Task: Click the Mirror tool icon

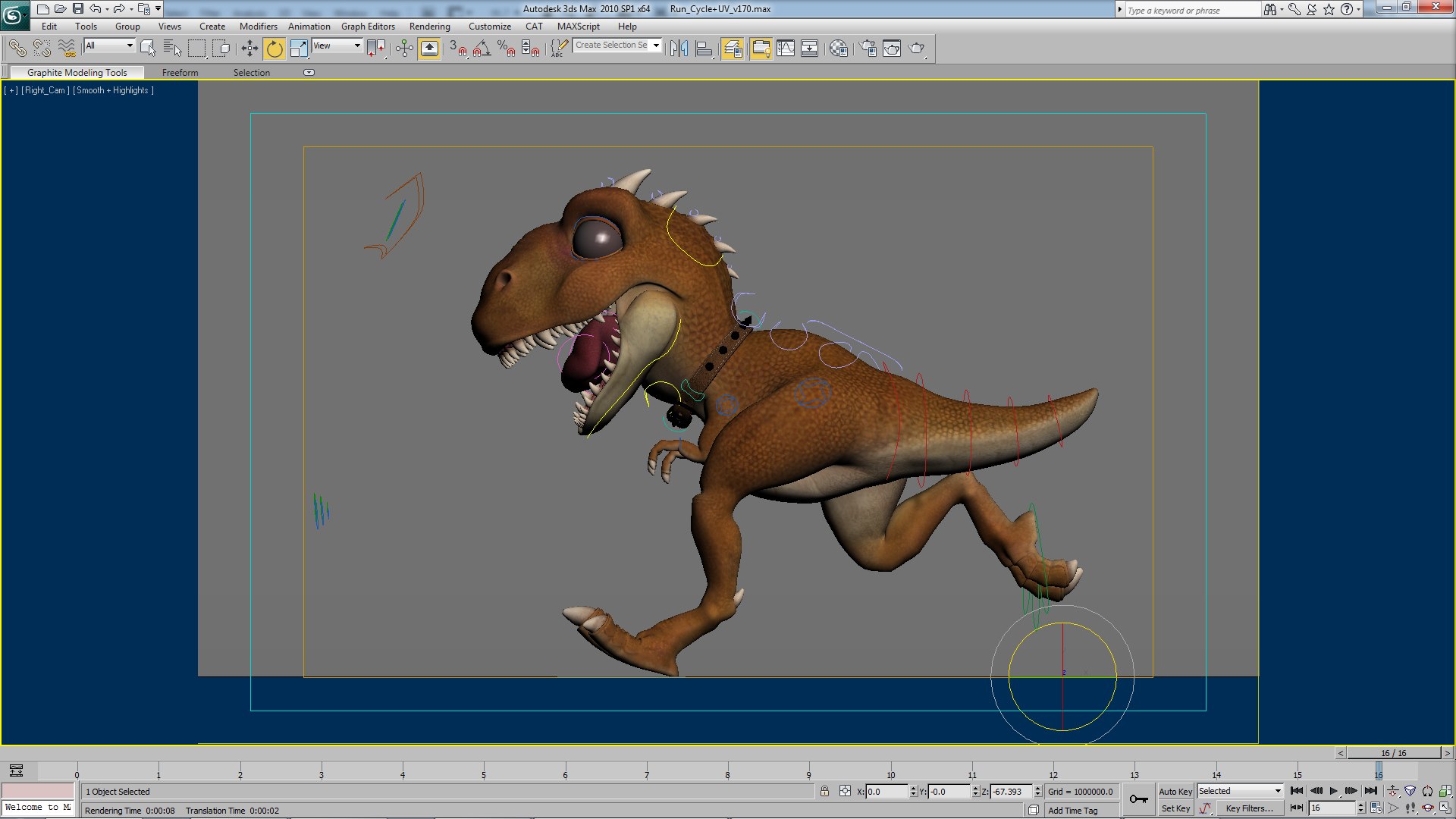Action: [x=679, y=49]
